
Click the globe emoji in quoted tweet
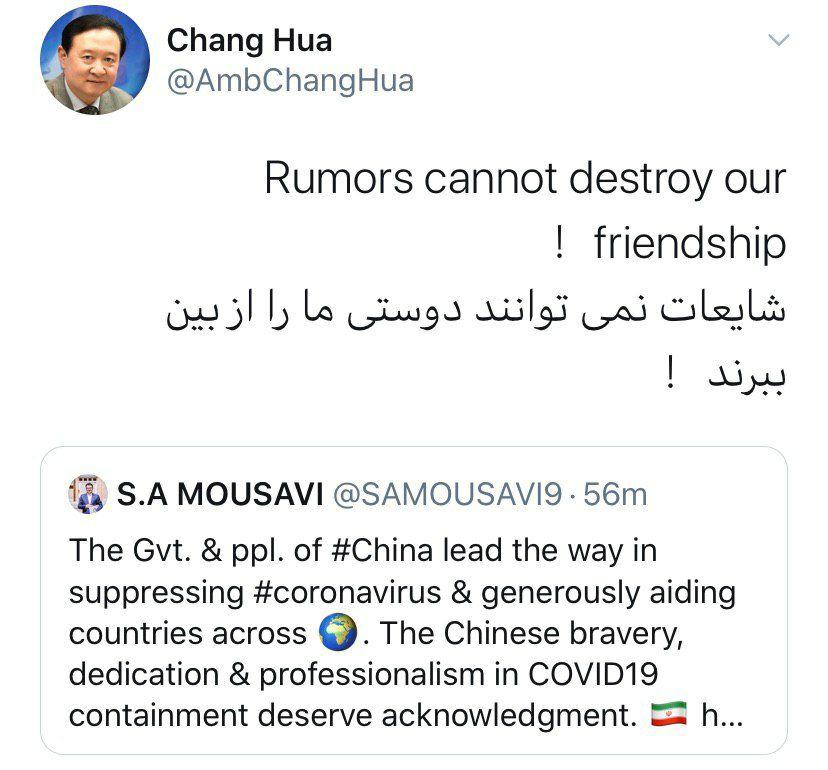coord(338,632)
